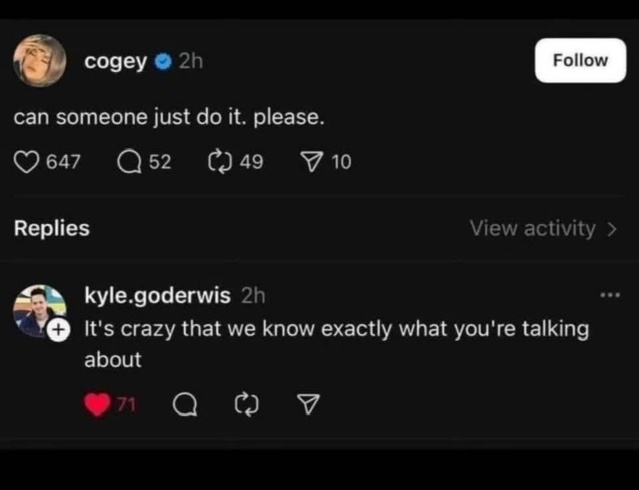Open comments on cogey's post
The image size is (639, 490).
tap(130, 162)
